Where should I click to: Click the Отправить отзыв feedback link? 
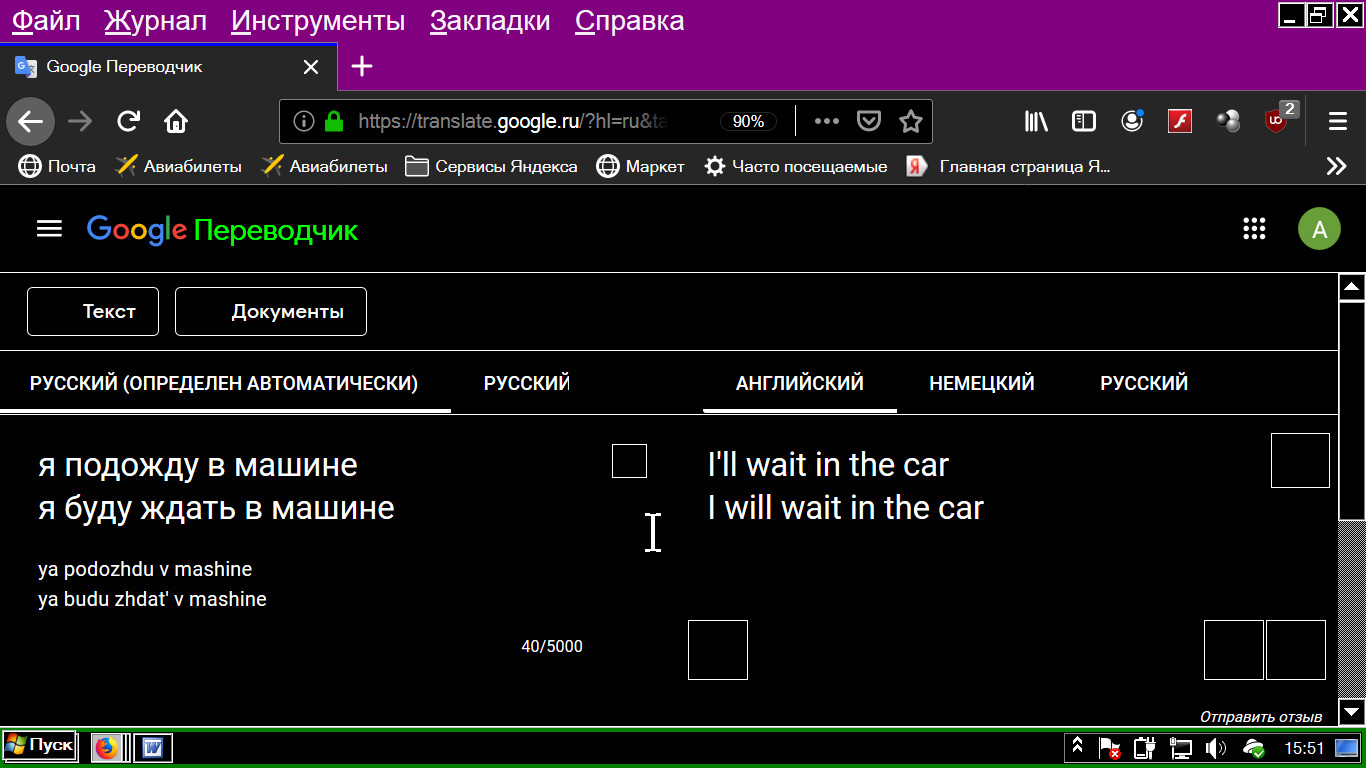point(1261,717)
